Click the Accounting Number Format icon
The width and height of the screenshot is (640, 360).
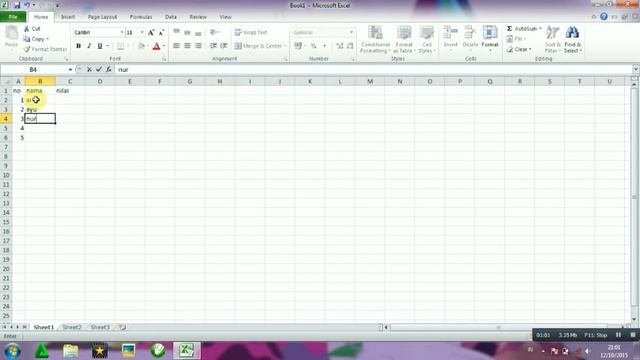298,46
